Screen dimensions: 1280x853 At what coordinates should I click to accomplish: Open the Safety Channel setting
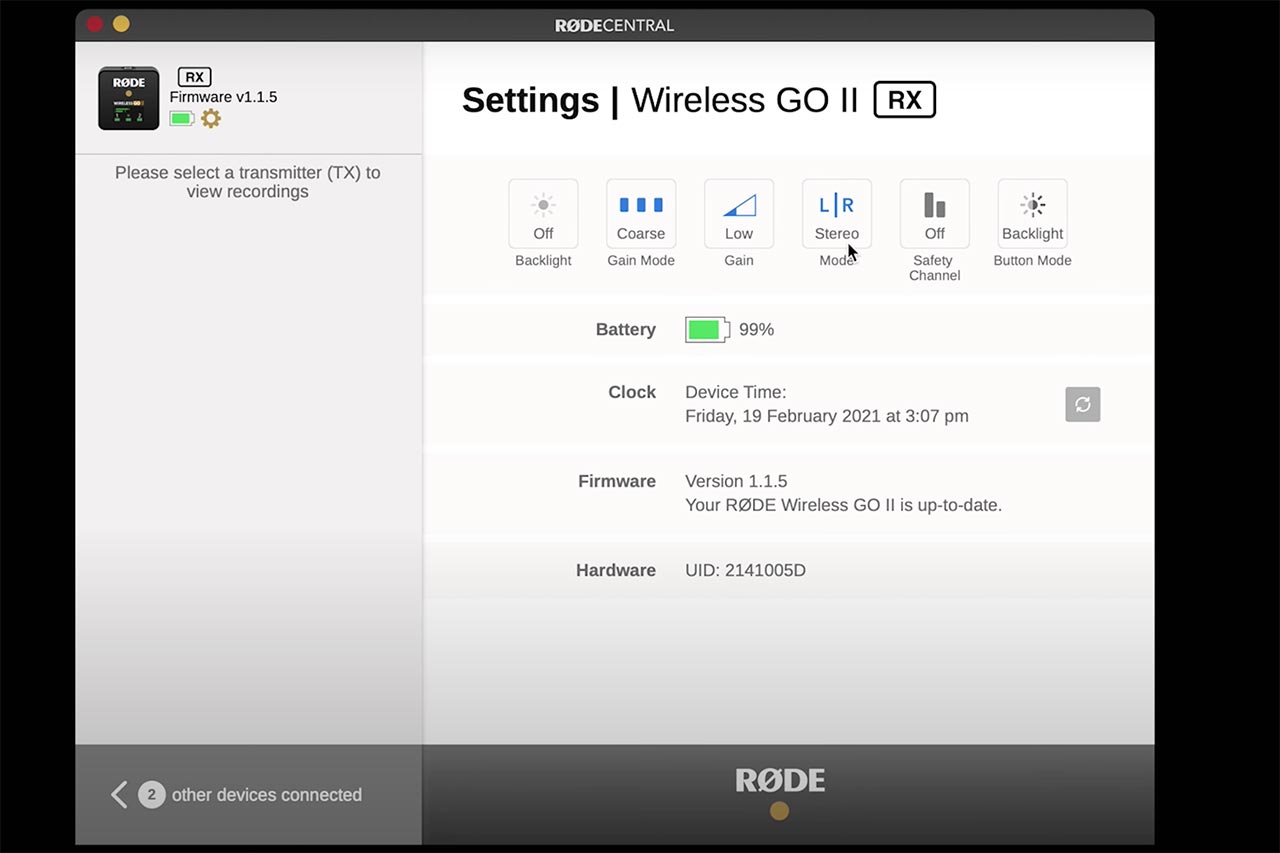[934, 214]
